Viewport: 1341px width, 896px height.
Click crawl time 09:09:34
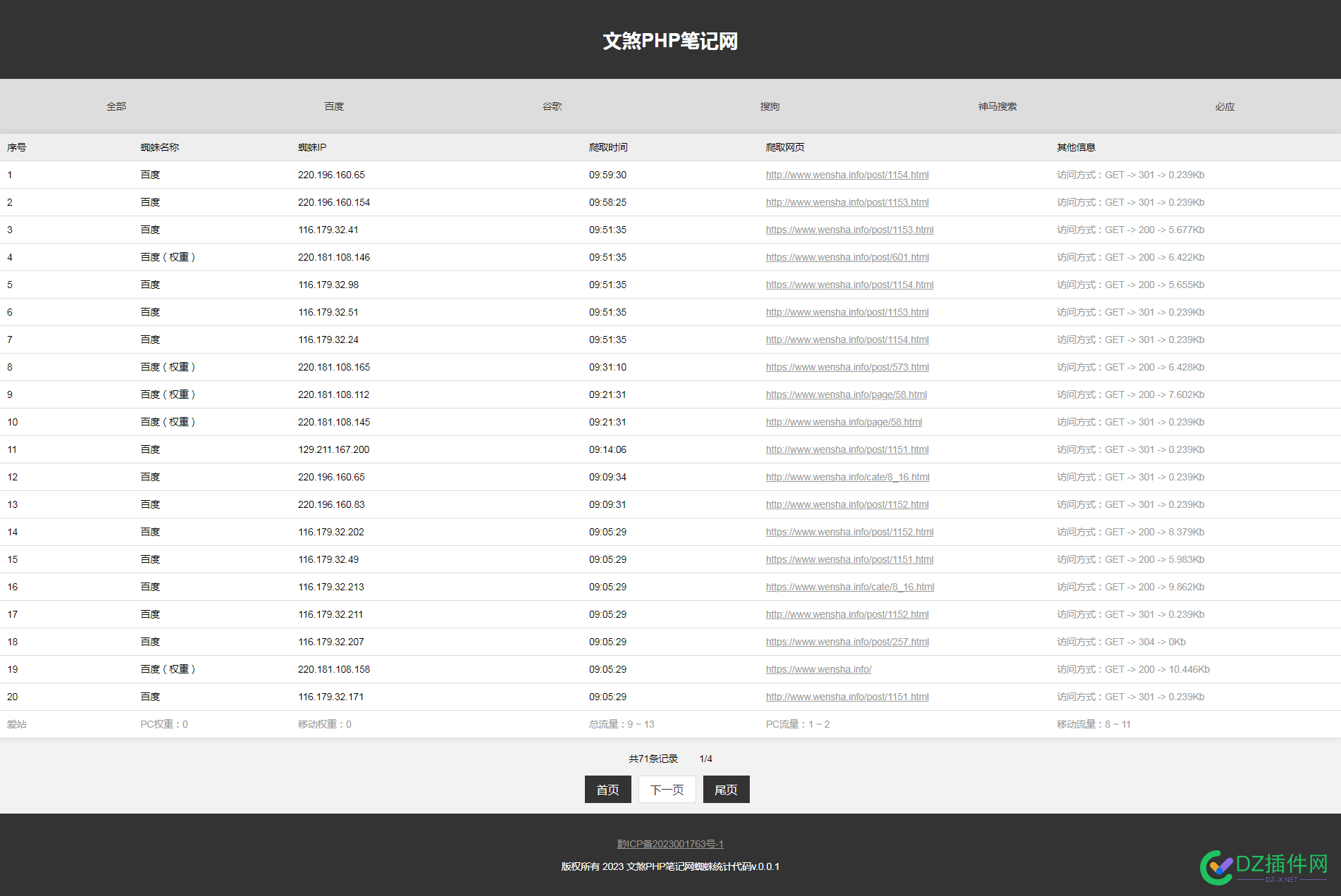607,477
